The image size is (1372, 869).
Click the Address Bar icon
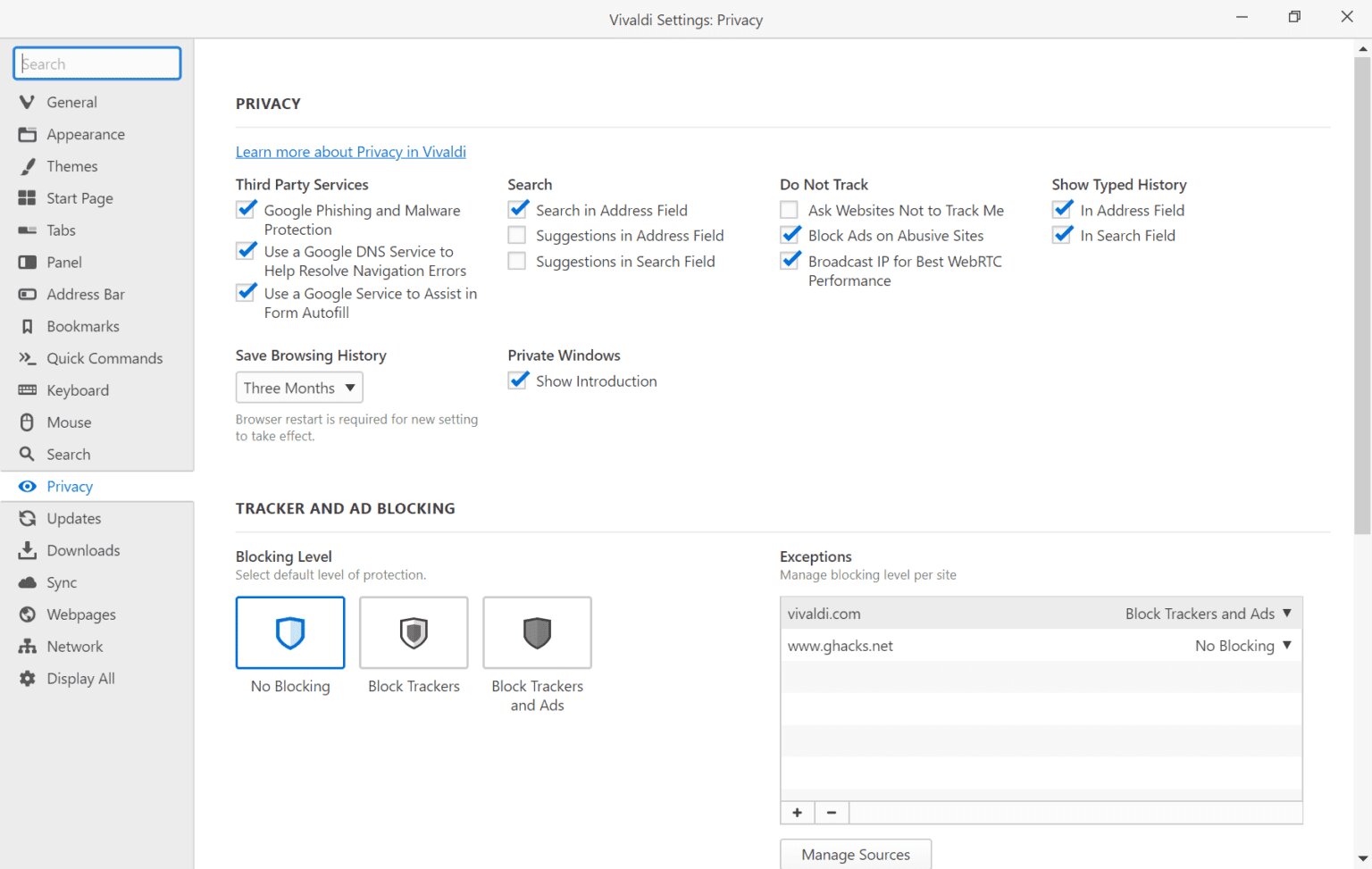click(x=28, y=294)
